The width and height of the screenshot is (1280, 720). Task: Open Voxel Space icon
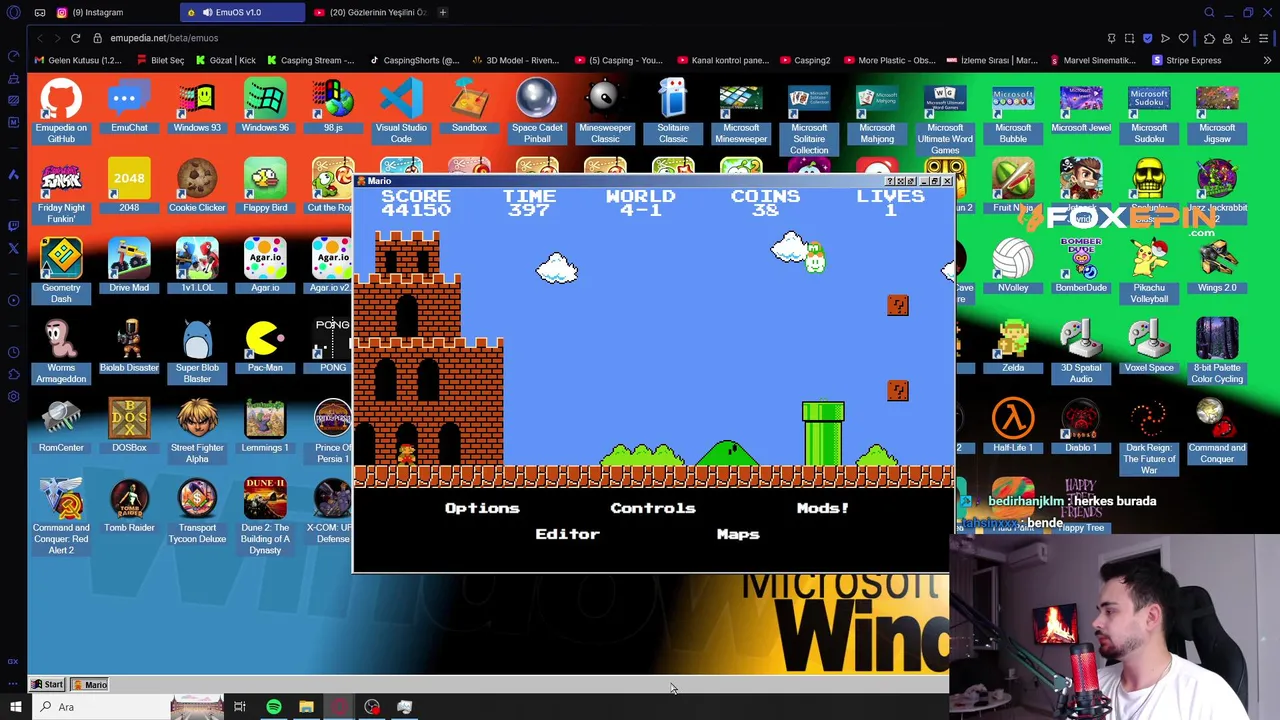click(x=1149, y=345)
